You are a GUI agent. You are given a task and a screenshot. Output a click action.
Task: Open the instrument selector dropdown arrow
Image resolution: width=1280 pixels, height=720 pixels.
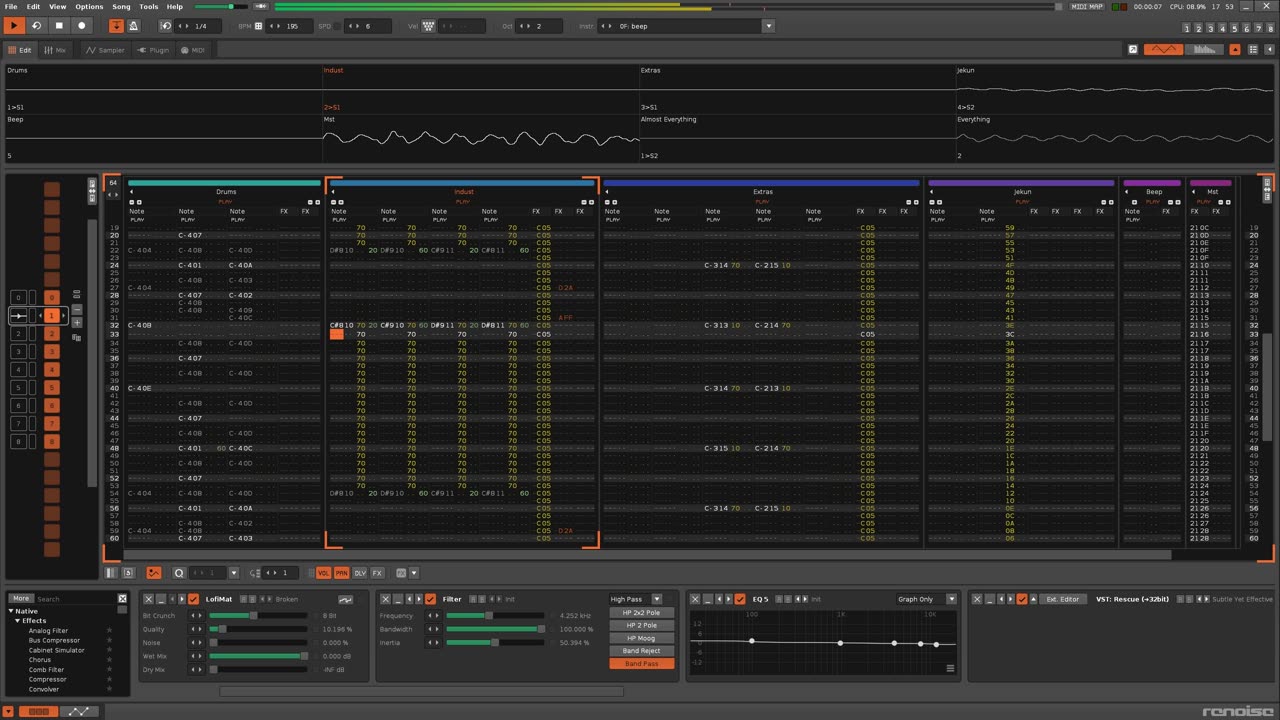click(768, 26)
